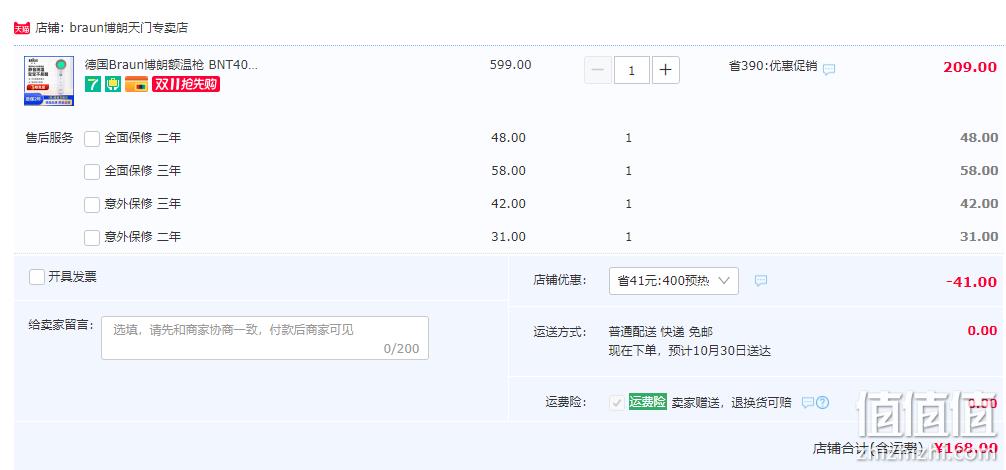1006x470 pixels.
Task: Click the 现在下单，预计10月30日送达 delivery estimate
Action: point(690,351)
